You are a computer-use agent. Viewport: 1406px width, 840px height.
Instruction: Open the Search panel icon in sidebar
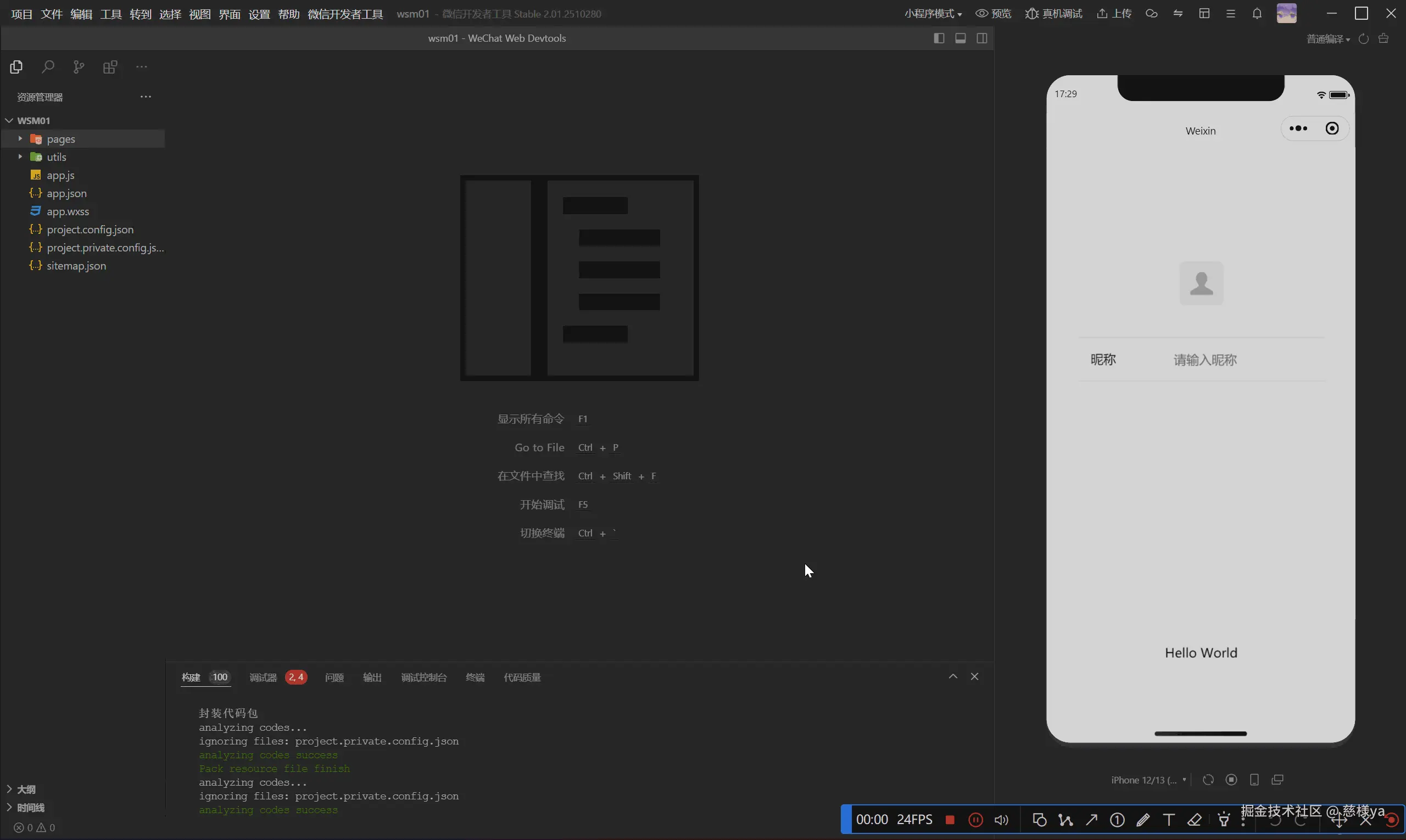pyautogui.click(x=48, y=68)
